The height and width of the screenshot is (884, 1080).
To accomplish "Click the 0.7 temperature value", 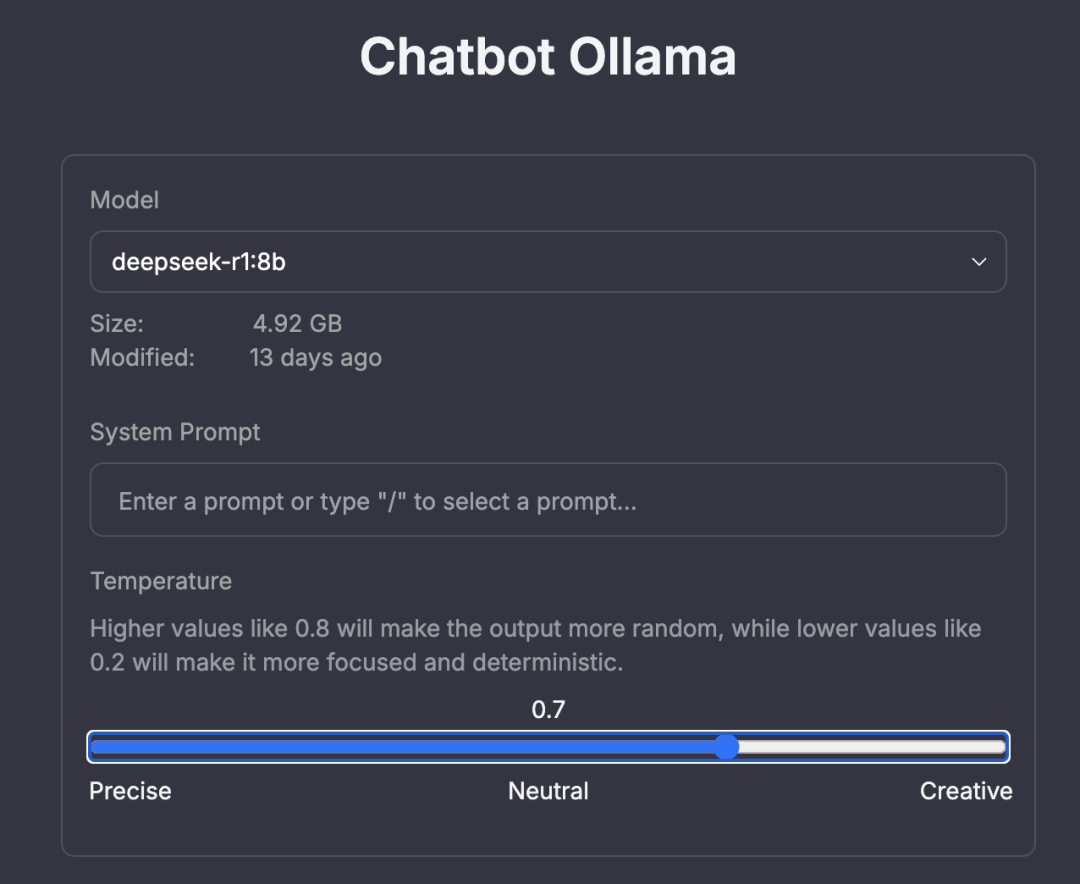I will 548,710.
